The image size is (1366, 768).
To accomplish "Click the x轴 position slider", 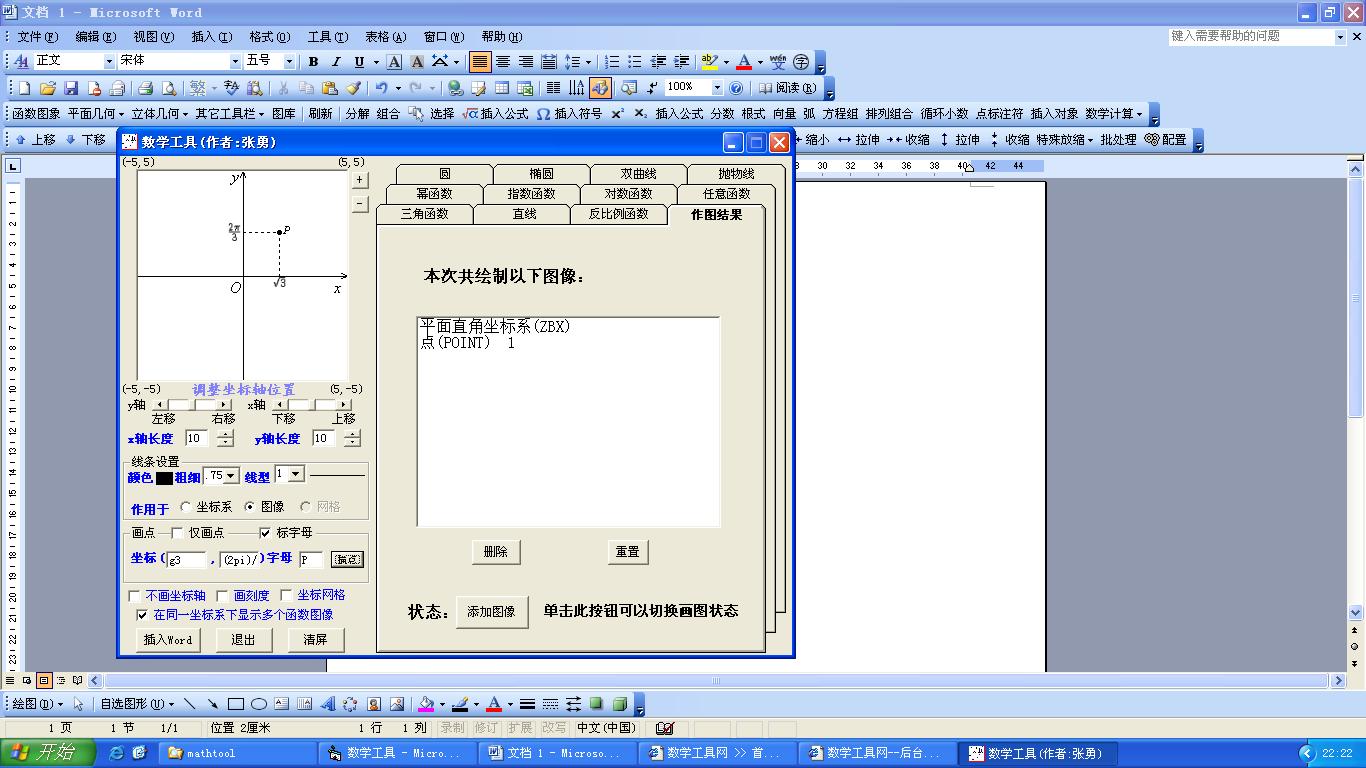I will (314, 405).
